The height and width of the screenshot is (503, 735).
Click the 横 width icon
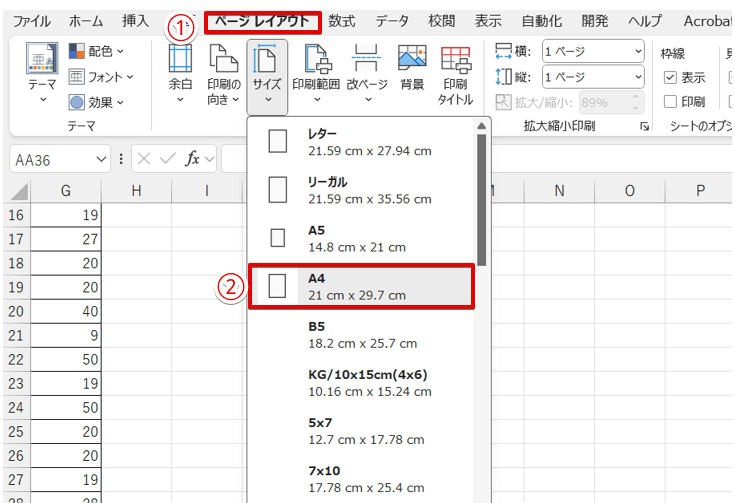(503, 51)
